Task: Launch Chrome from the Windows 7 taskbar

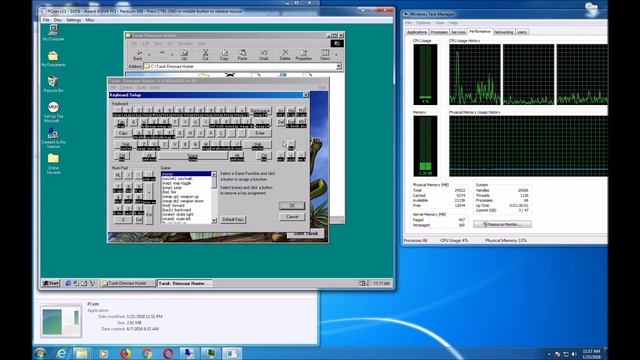Action: [x=147, y=353]
